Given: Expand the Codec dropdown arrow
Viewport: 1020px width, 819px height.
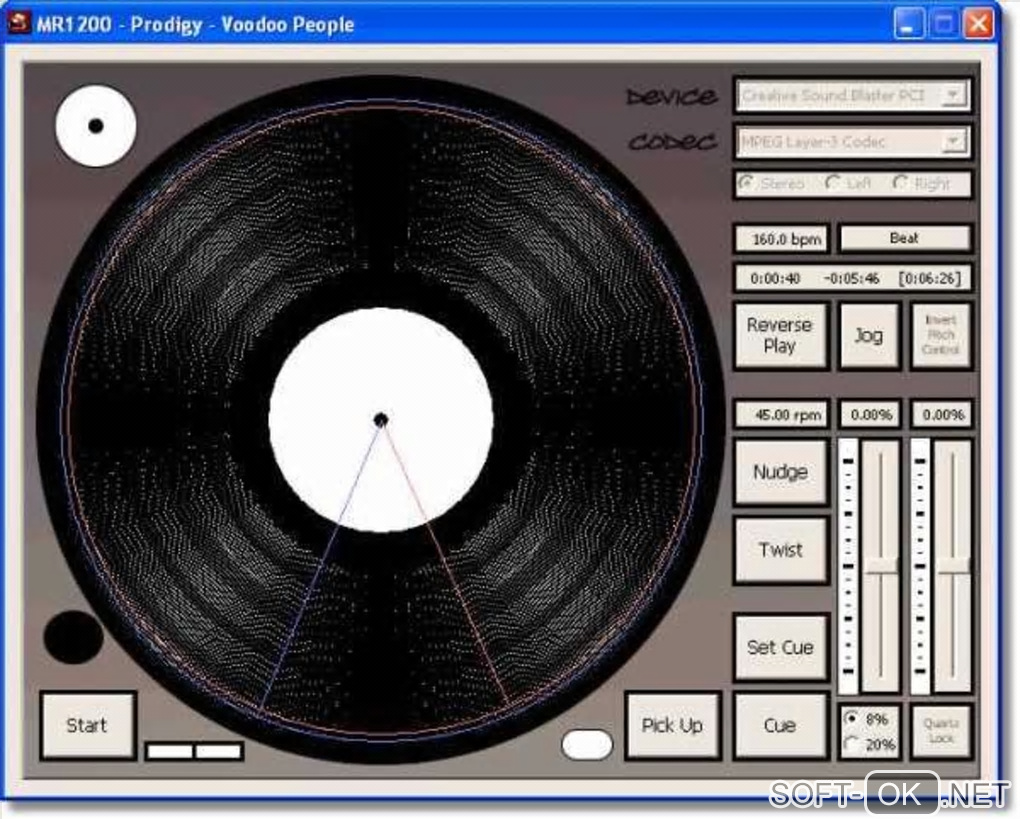Looking at the screenshot, I should tap(953, 141).
